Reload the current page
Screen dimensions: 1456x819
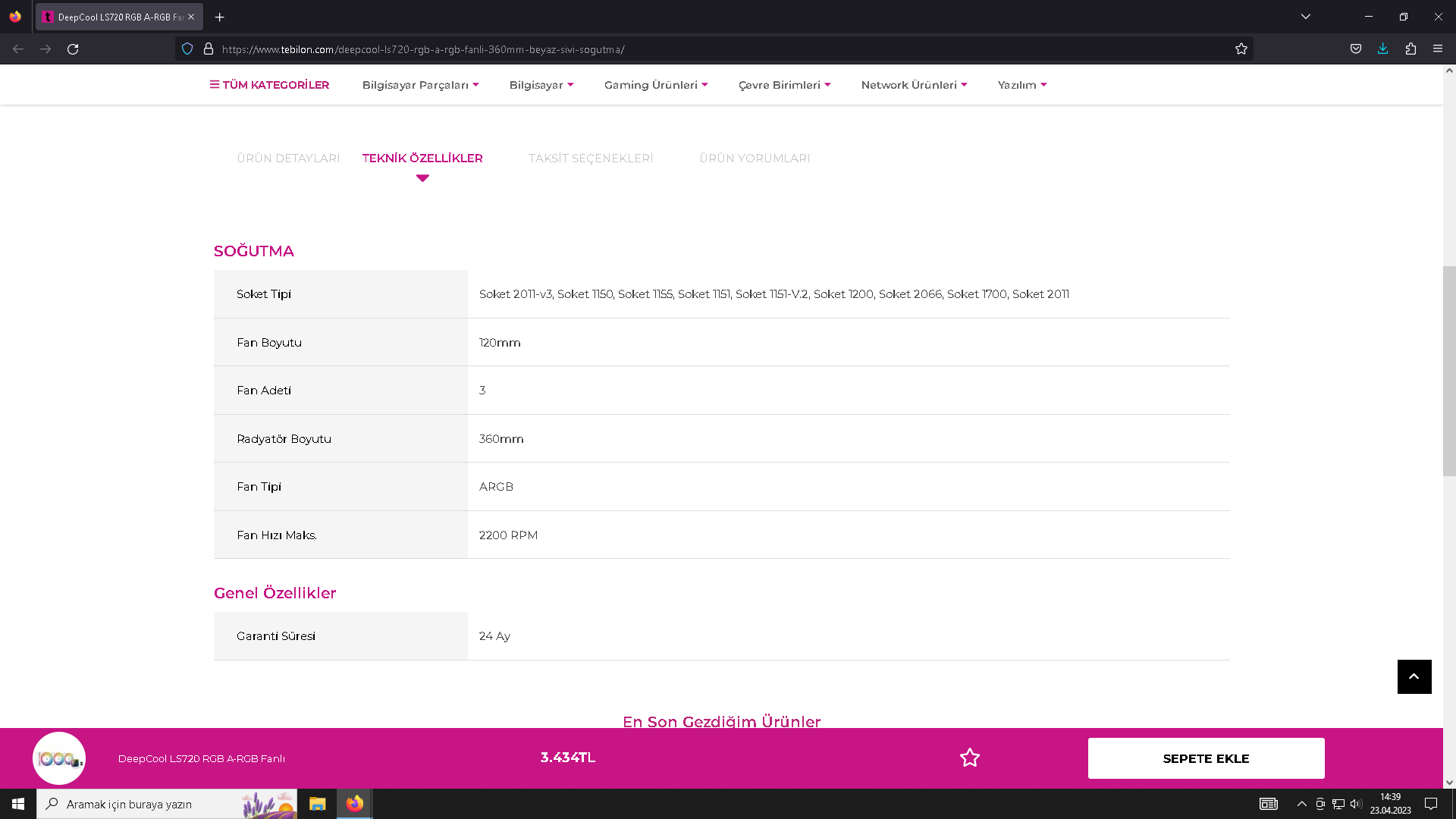tap(73, 49)
